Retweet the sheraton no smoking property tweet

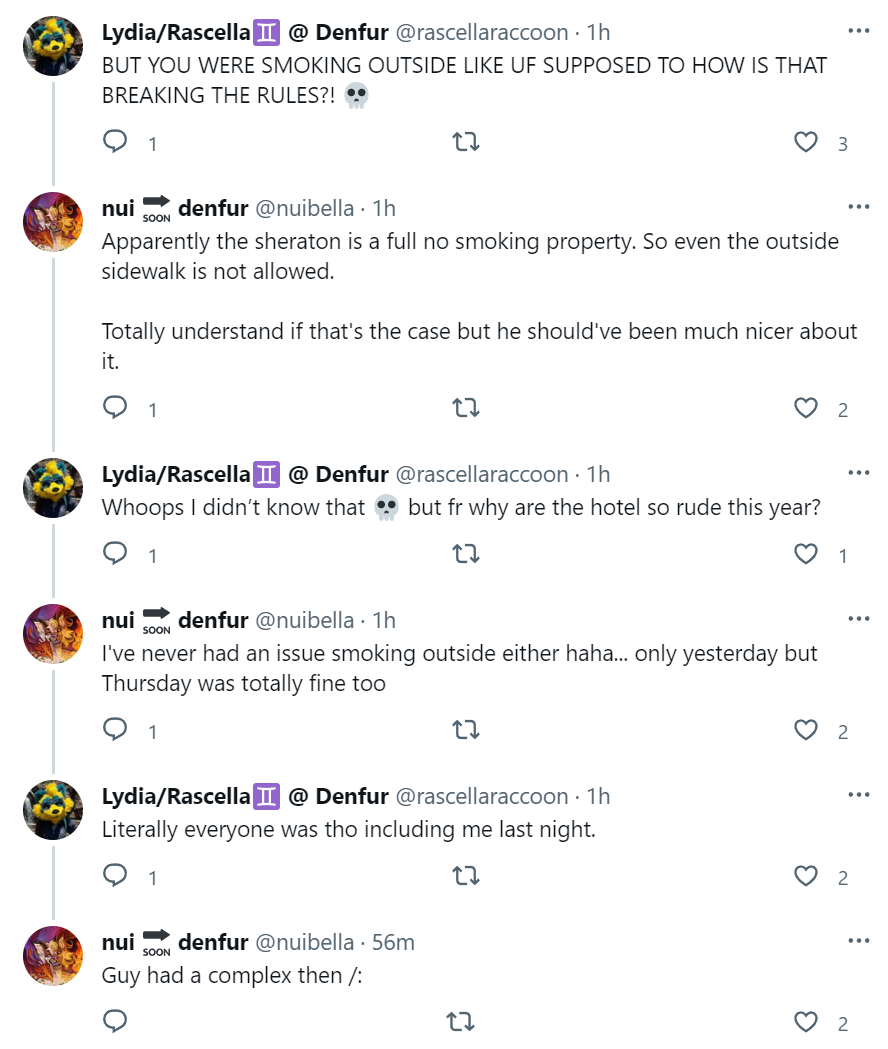tap(466, 407)
